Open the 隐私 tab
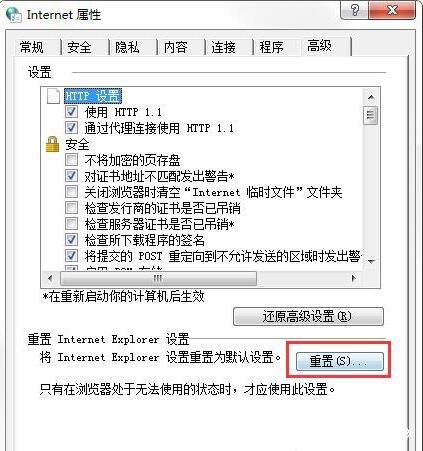Image resolution: width=423 pixels, height=451 pixels. 127,47
